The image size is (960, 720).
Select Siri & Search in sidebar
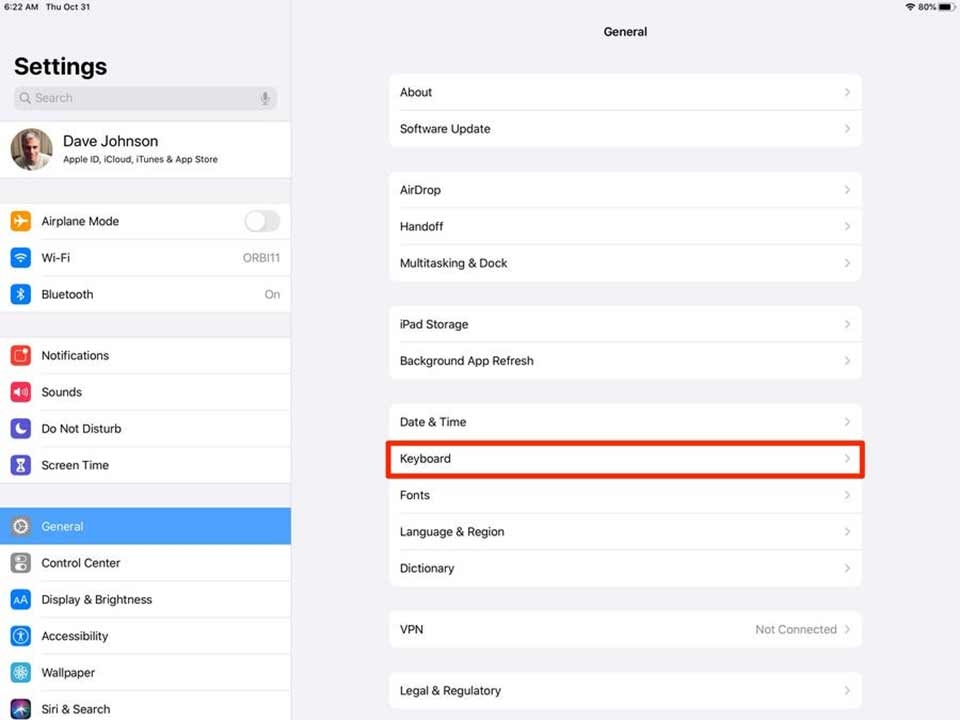click(x=145, y=706)
